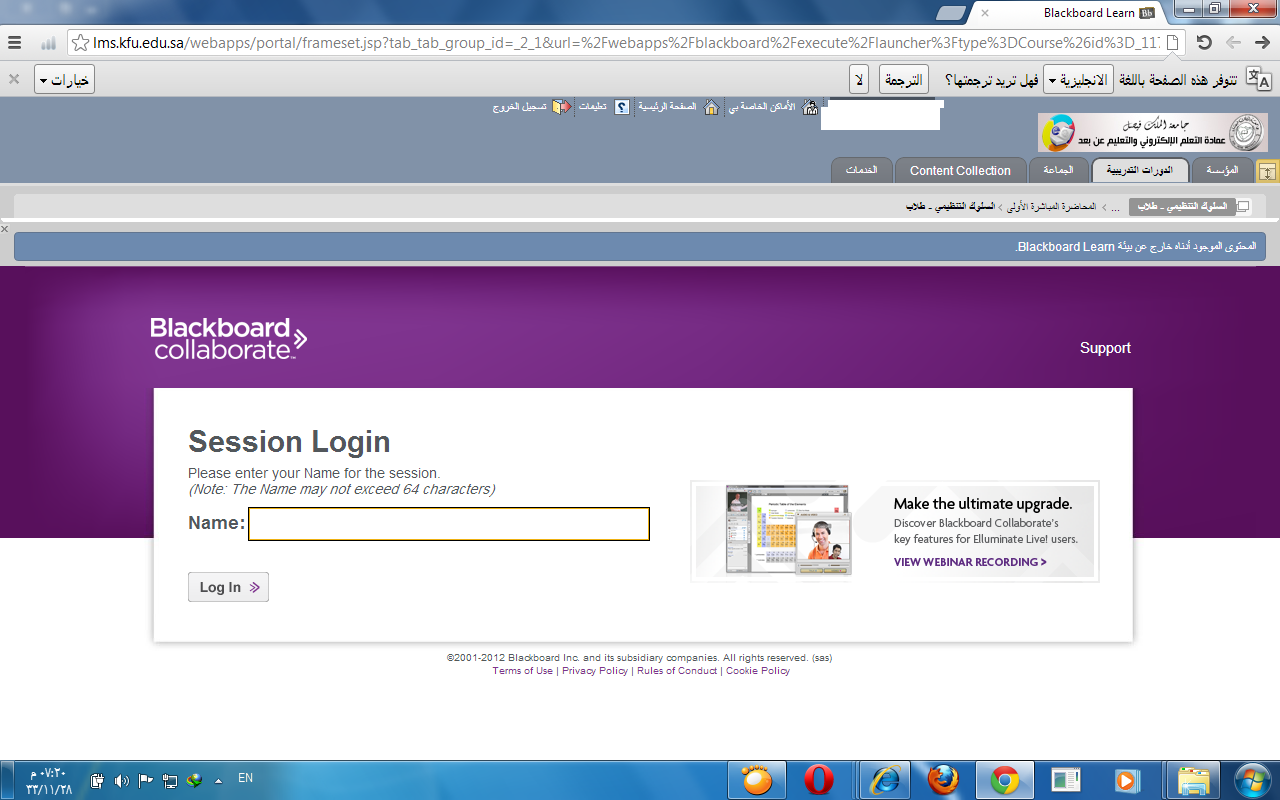The height and width of the screenshot is (800, 1280).
Task: Open the Privacy Policy link
Action: 595,671
